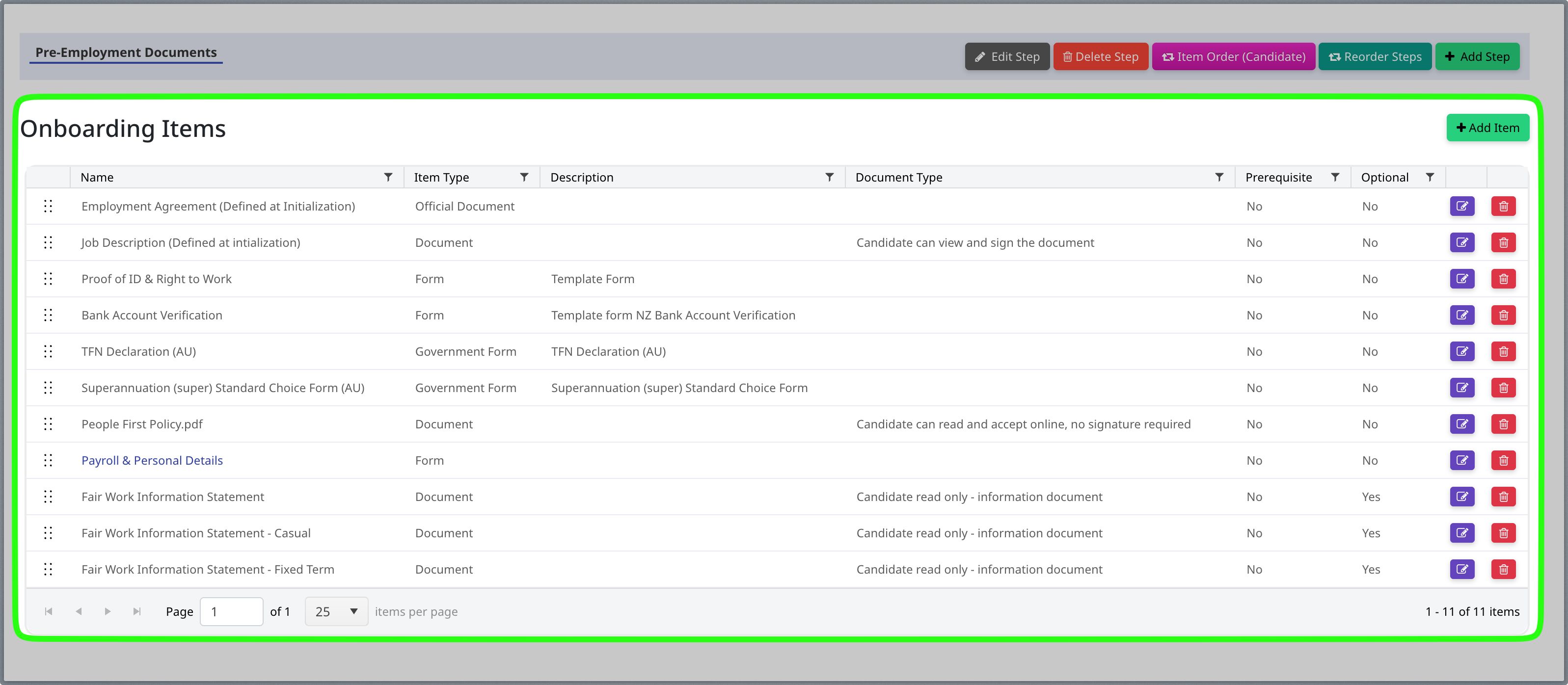
Task: Edit the Superannuation Standard Choice Form item
Action: pyautogui.click(x=1462, y=388)
